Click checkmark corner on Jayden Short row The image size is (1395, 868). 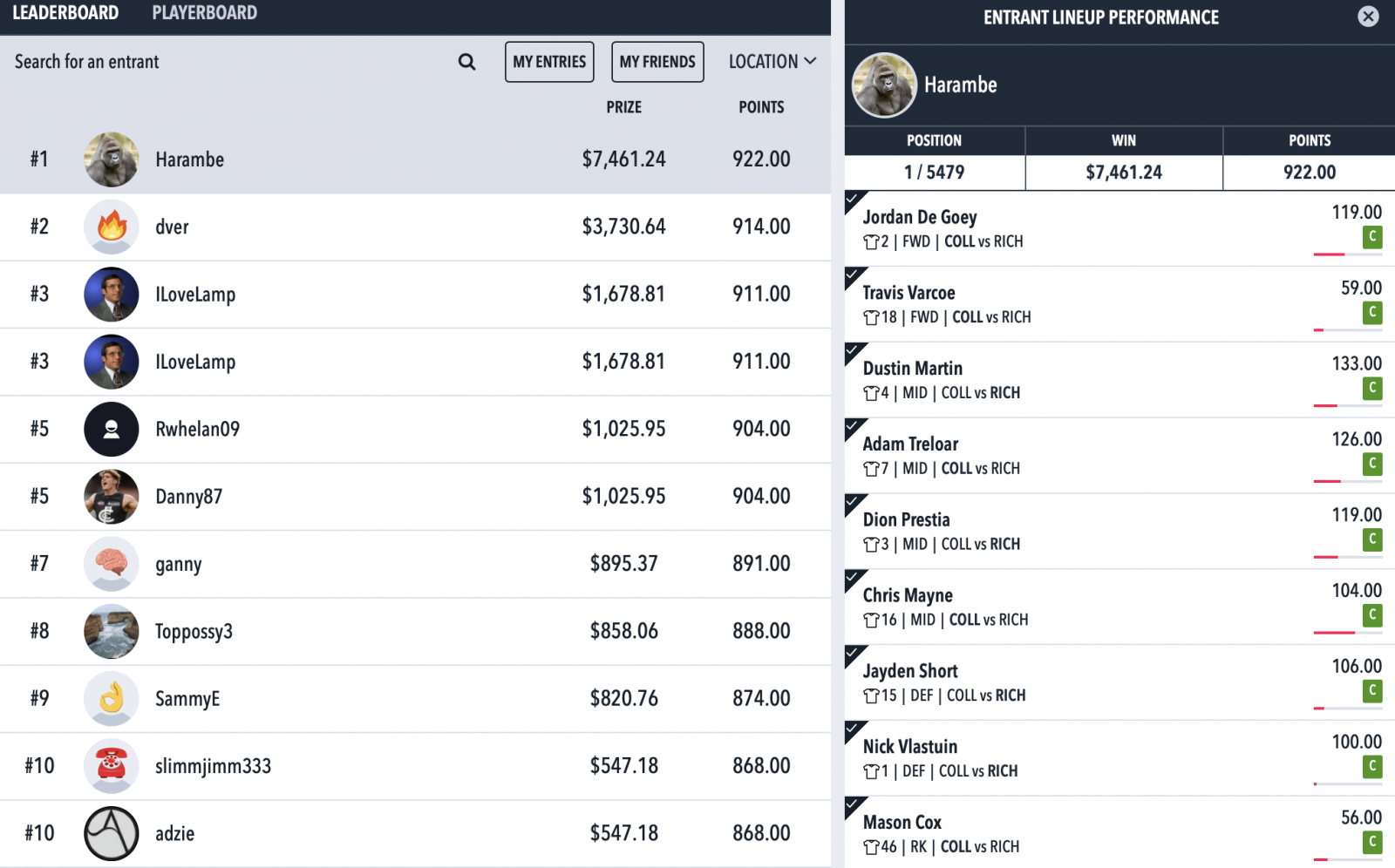click(854, 654)
